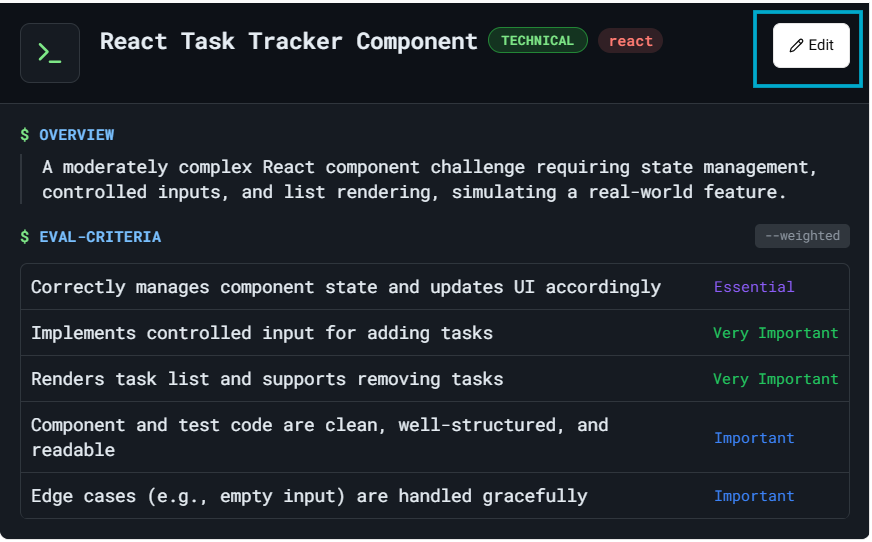Image resolution: width=872 pixels, height=542 pixels.
Task: Click the green TECHNICAL badge
Action: click(x=537, y=41)
